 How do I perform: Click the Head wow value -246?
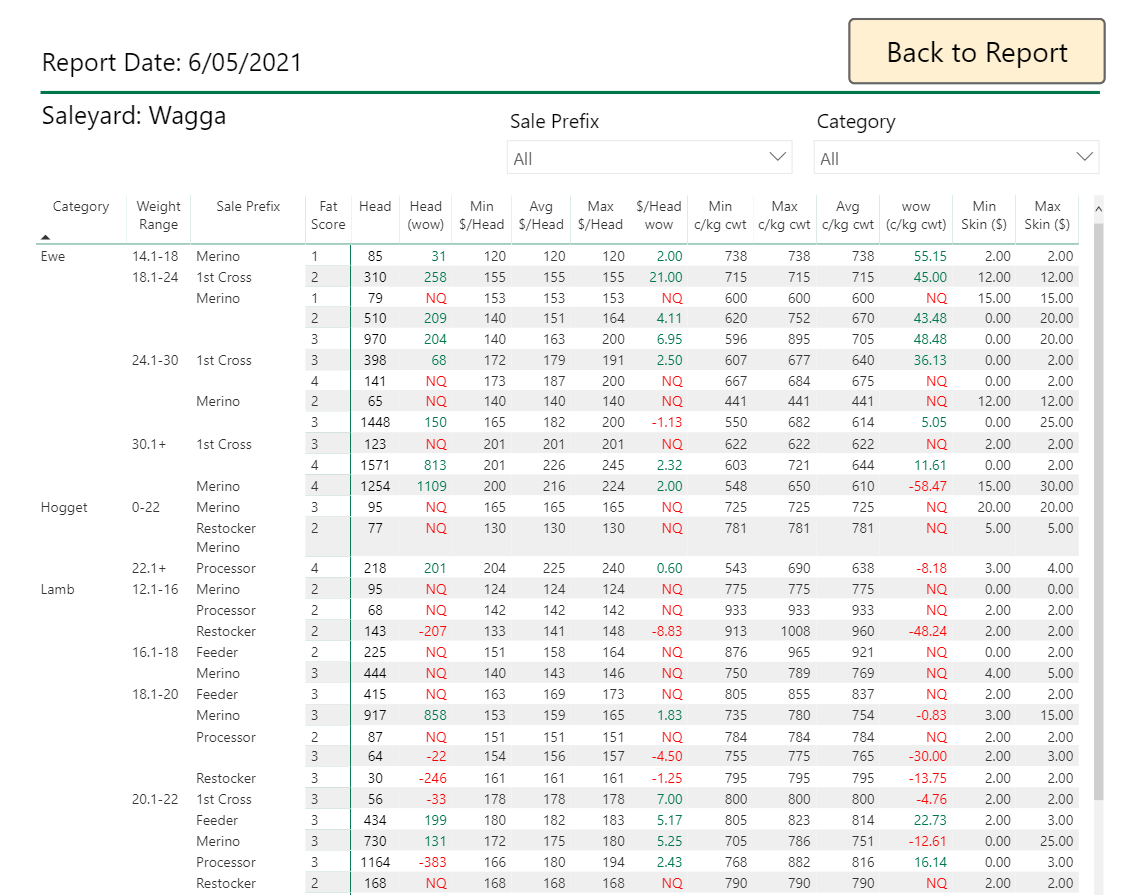tap(432, 778)
